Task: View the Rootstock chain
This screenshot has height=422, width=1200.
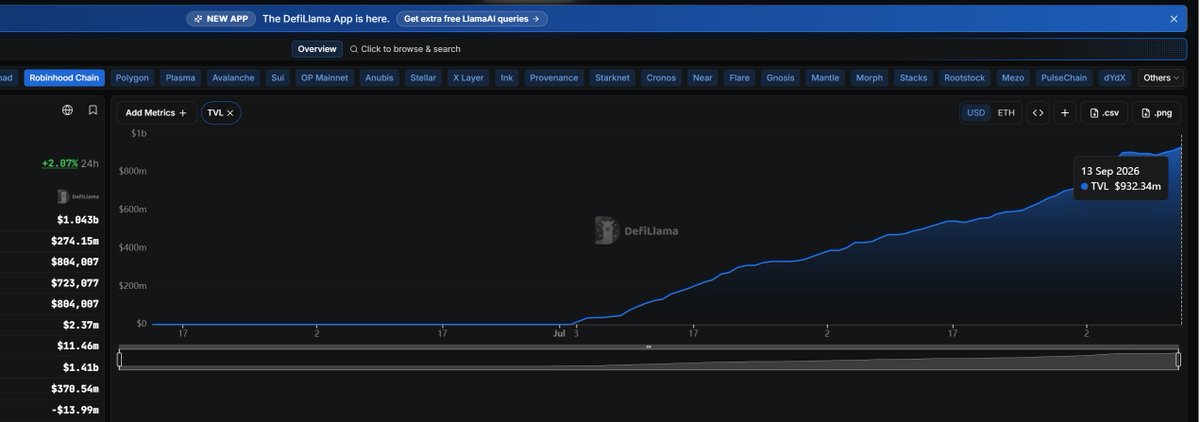Action: [x=964, y=77]
